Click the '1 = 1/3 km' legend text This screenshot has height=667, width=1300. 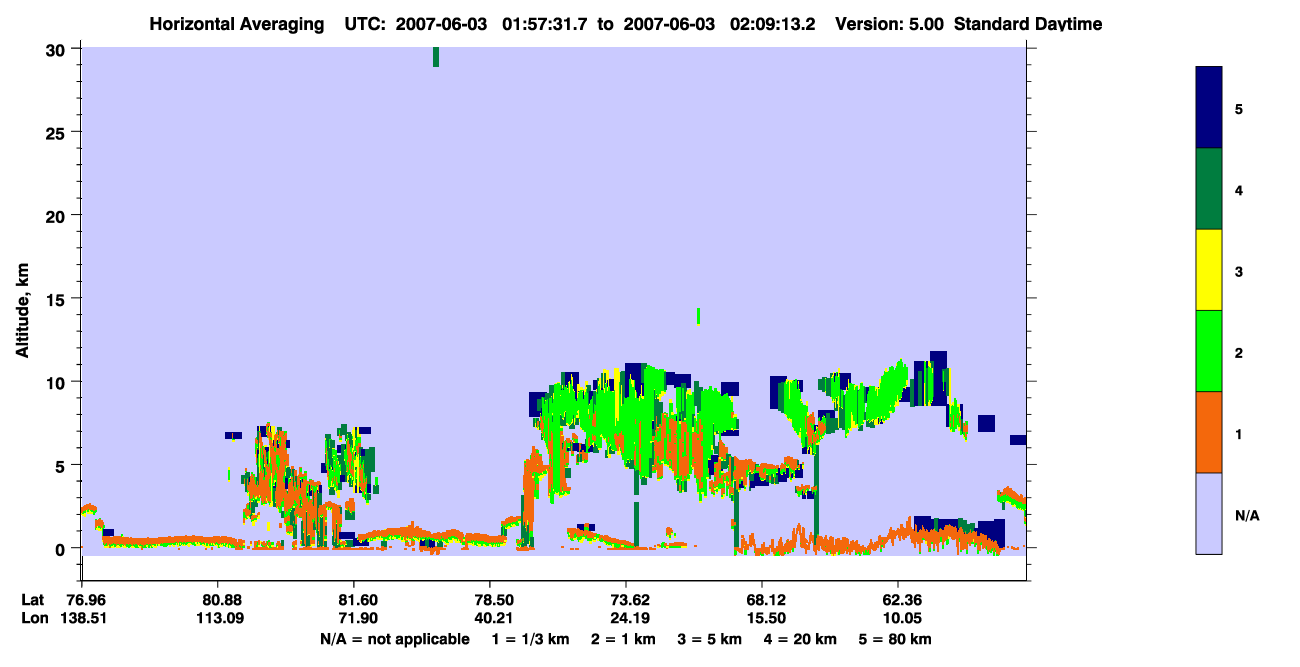tap(530, 639)
